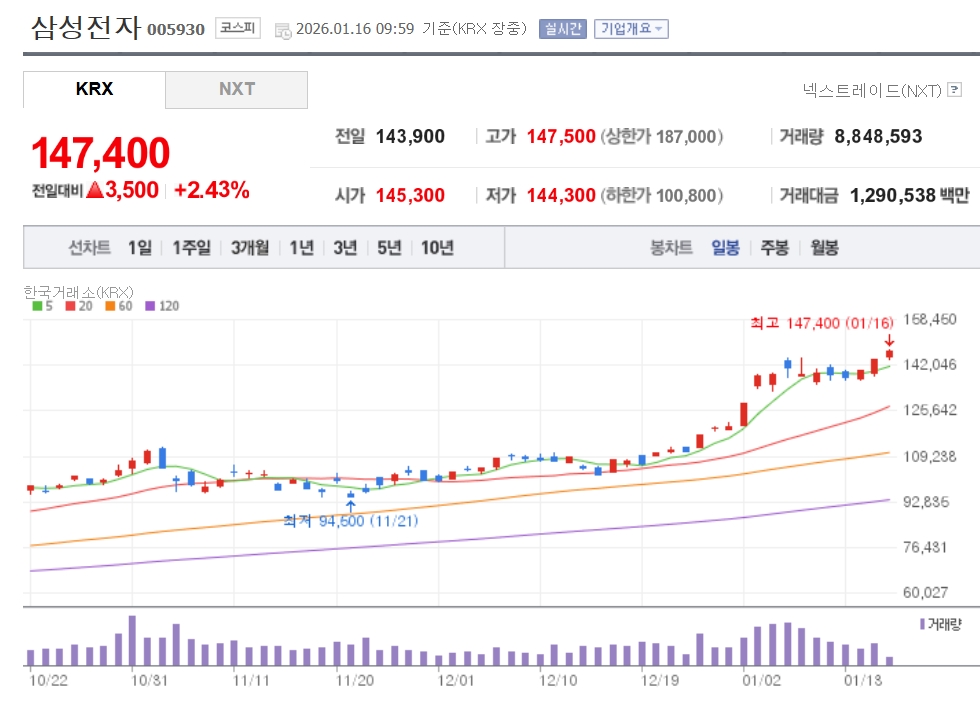
Task: Click the calendar clock icon beside the date
Action: (x=282, y=30)
